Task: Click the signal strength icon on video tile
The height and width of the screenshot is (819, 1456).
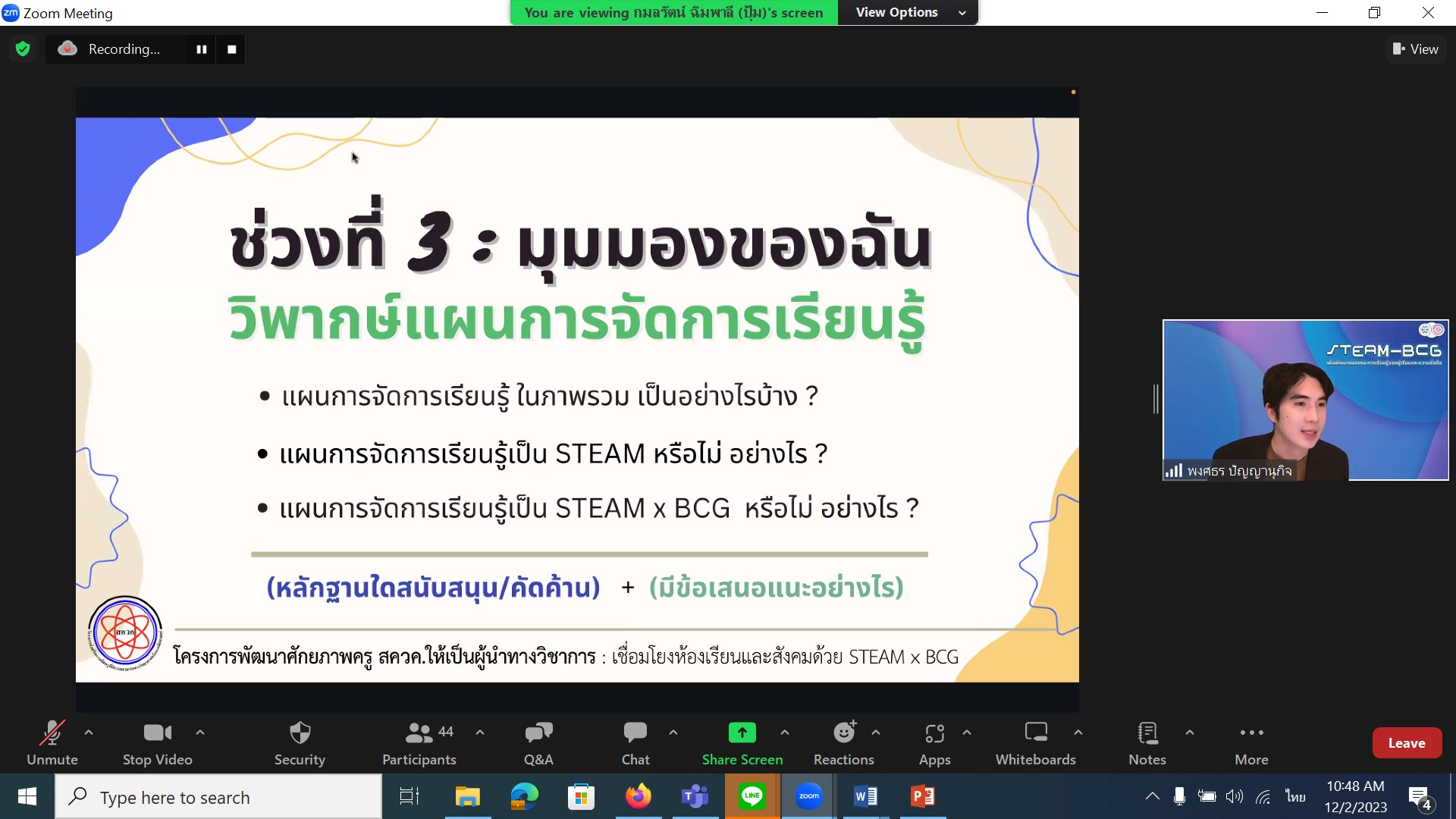Action: [x=1174, y=471]
